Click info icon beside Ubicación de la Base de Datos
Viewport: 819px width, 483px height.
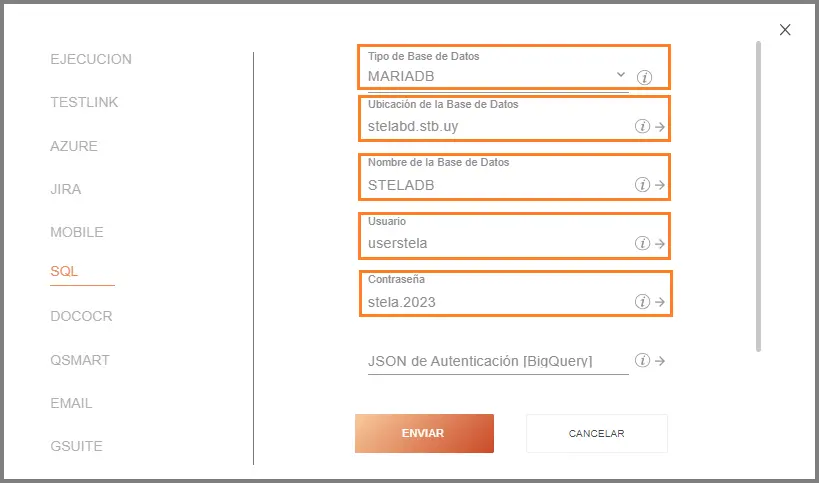pos(642,127)
